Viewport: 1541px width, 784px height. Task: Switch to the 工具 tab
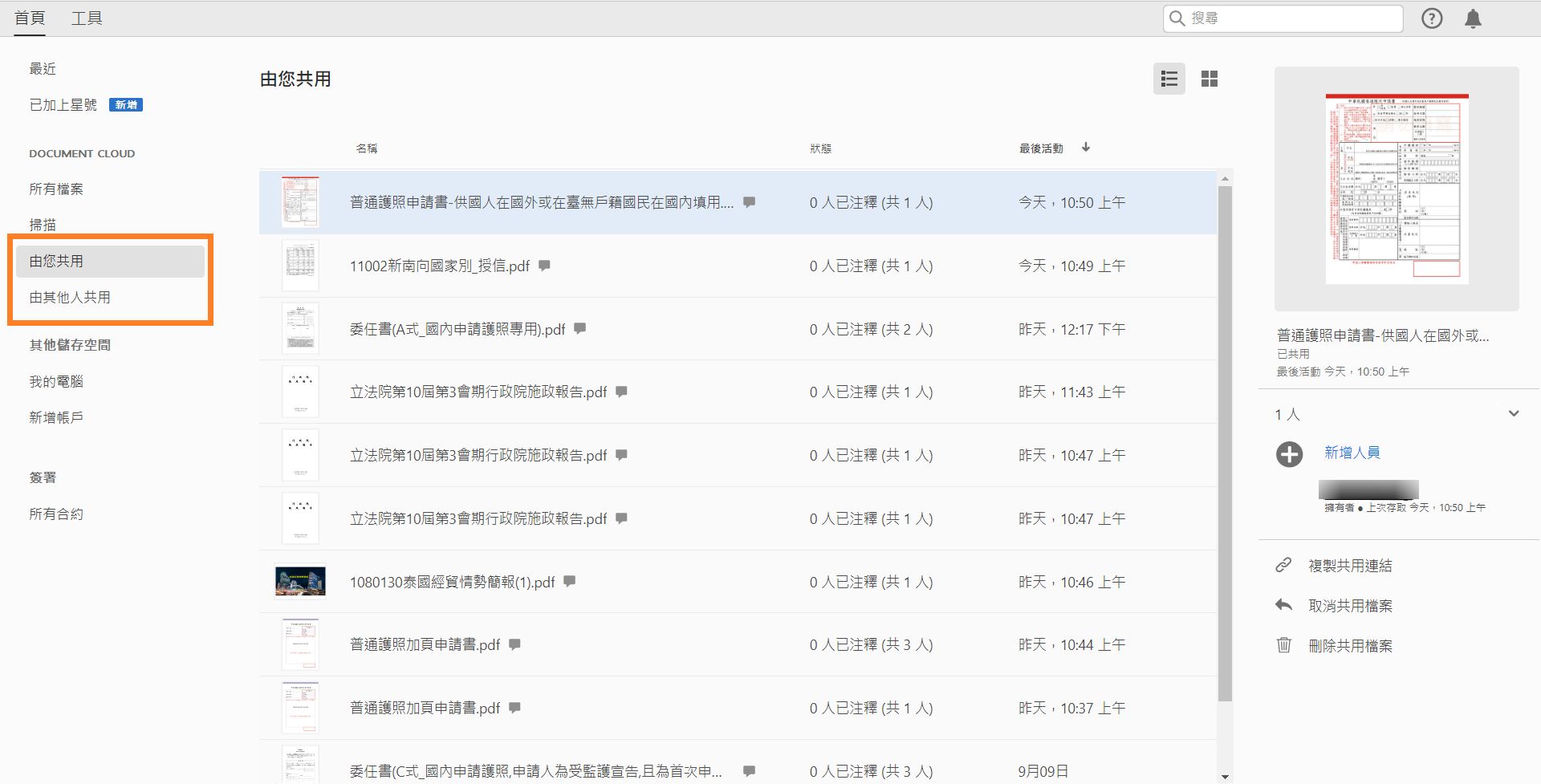87,18
